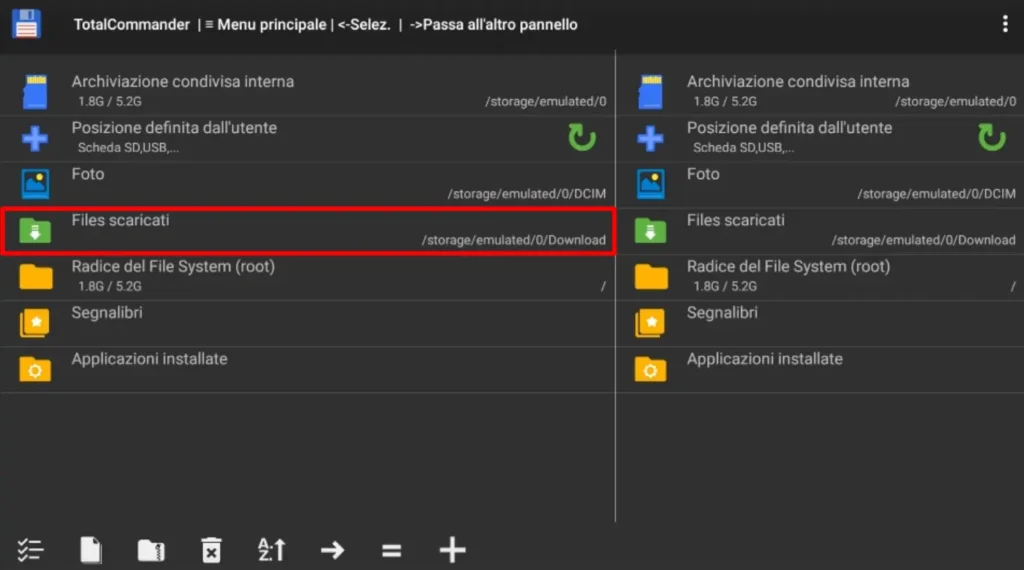The height and width of the screenshot is (570, 1024).
Task: Select the delete trash icon in toolbar
Action: coord(211,550)
